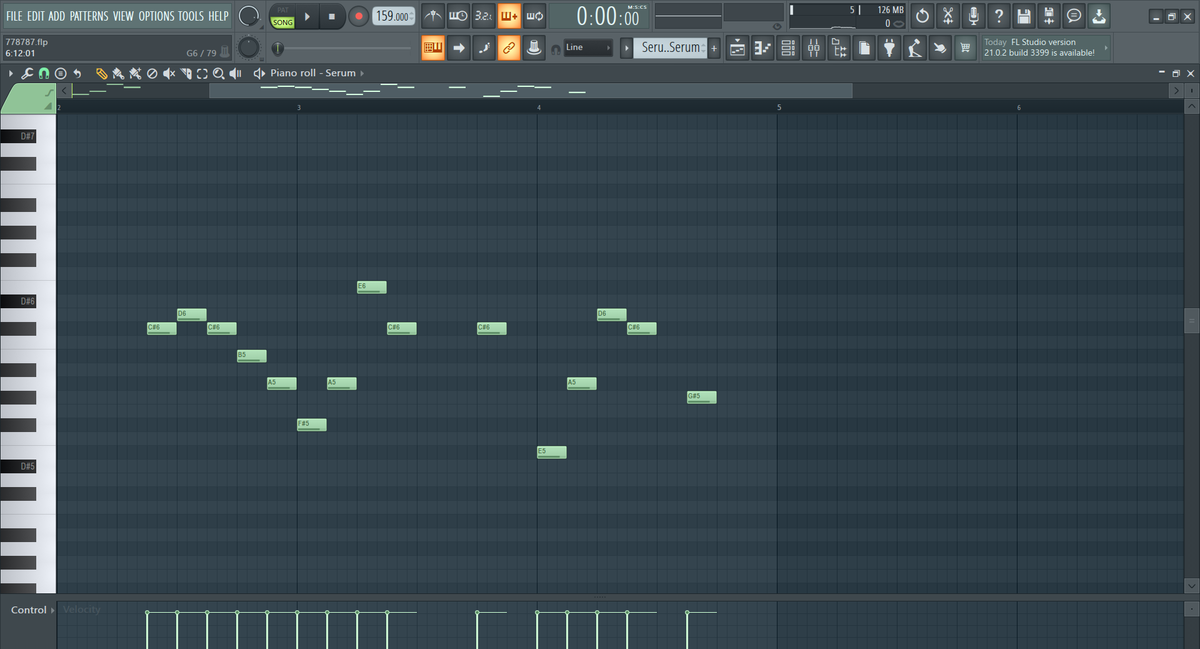Expand target channel arrow after Piano roll - Serum
Screen dimensions: 1200x649
tap(361, 73)
